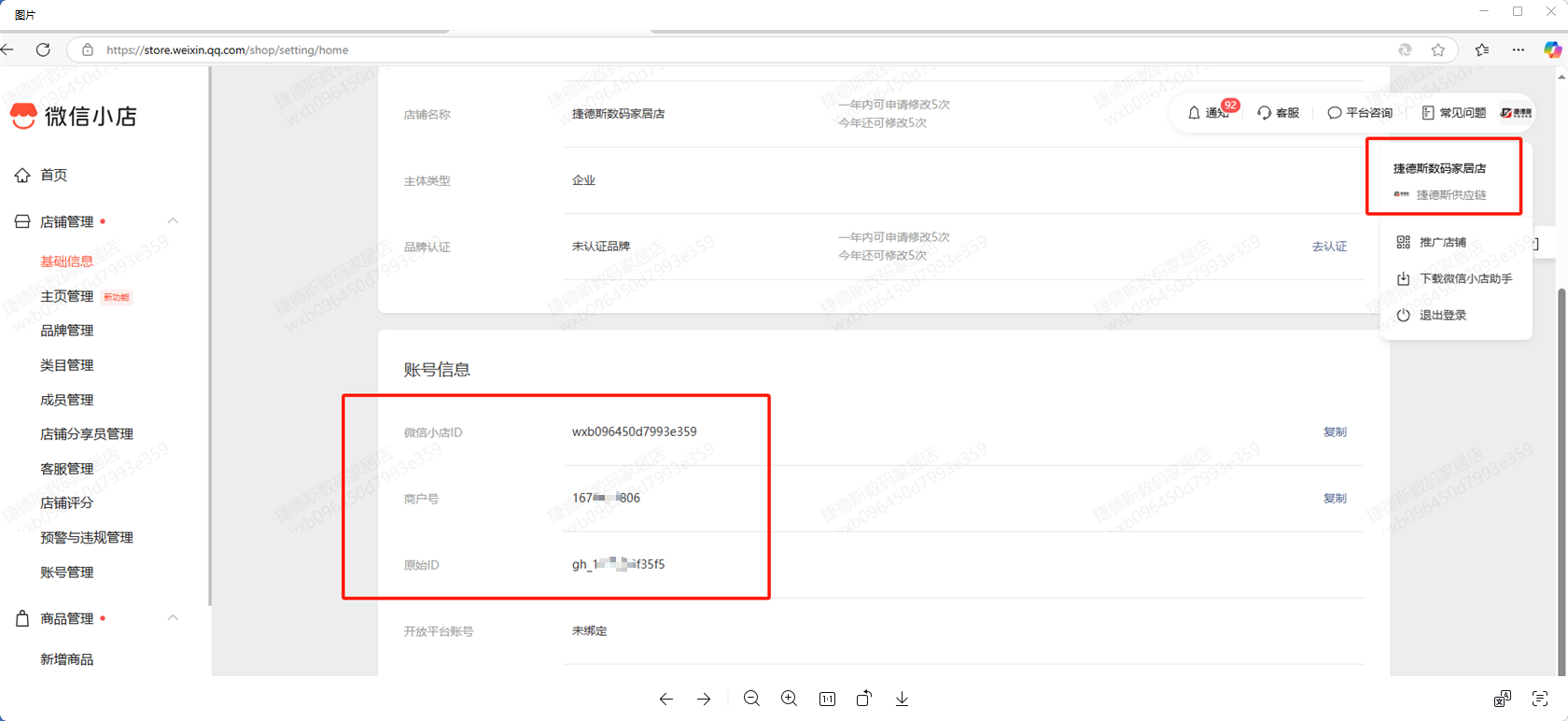Click the 未绑定 open platform value

tap(590, 631)
